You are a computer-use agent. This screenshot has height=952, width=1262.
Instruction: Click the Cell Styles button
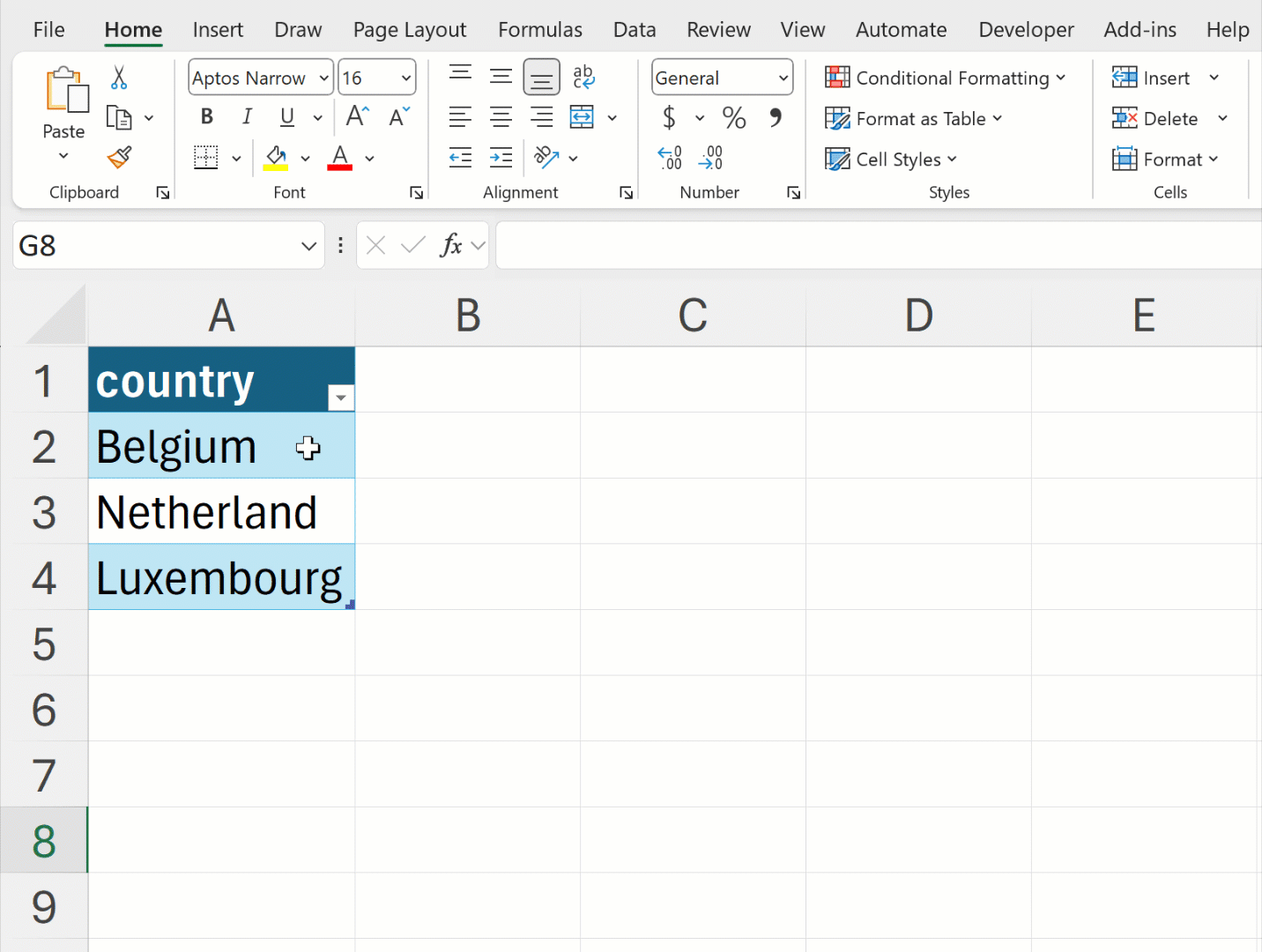tap(891, 160)
